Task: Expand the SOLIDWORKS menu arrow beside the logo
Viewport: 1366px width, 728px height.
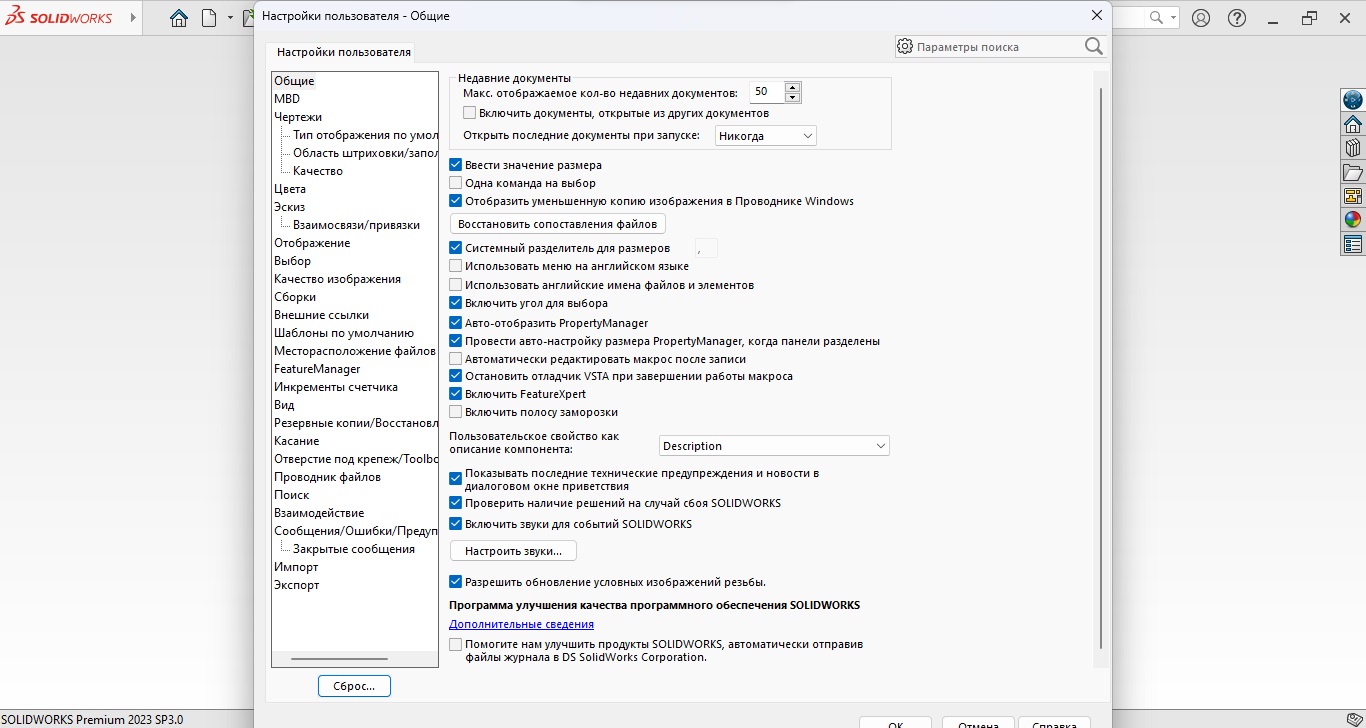Action: pos(135,18)
